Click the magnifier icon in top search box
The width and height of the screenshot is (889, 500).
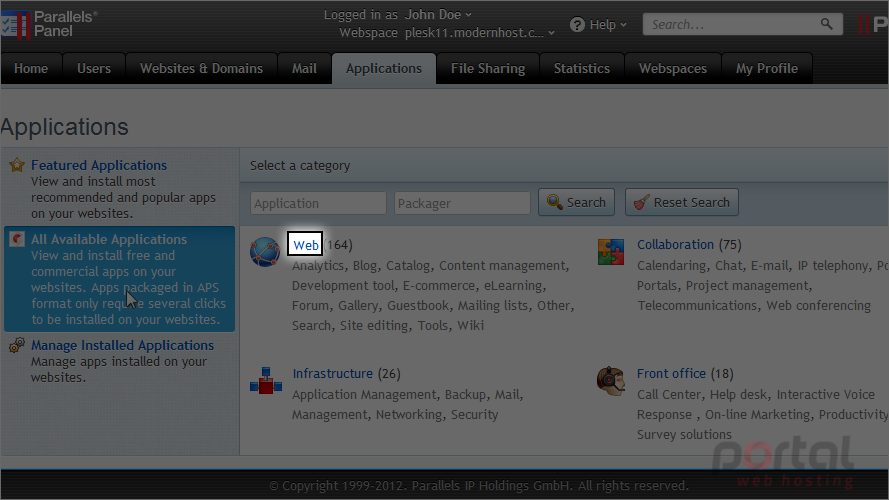(827, 24)
